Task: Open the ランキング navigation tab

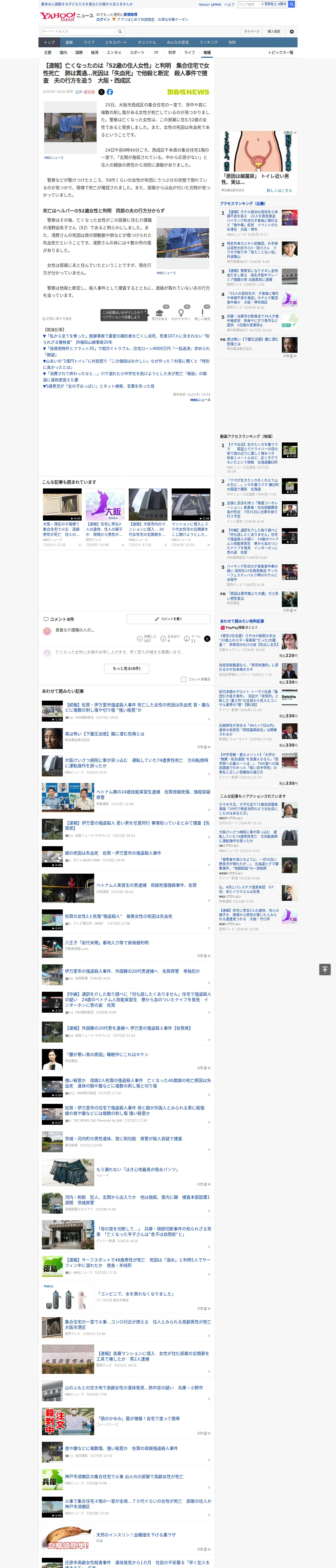Action: (x=209, y=43)
